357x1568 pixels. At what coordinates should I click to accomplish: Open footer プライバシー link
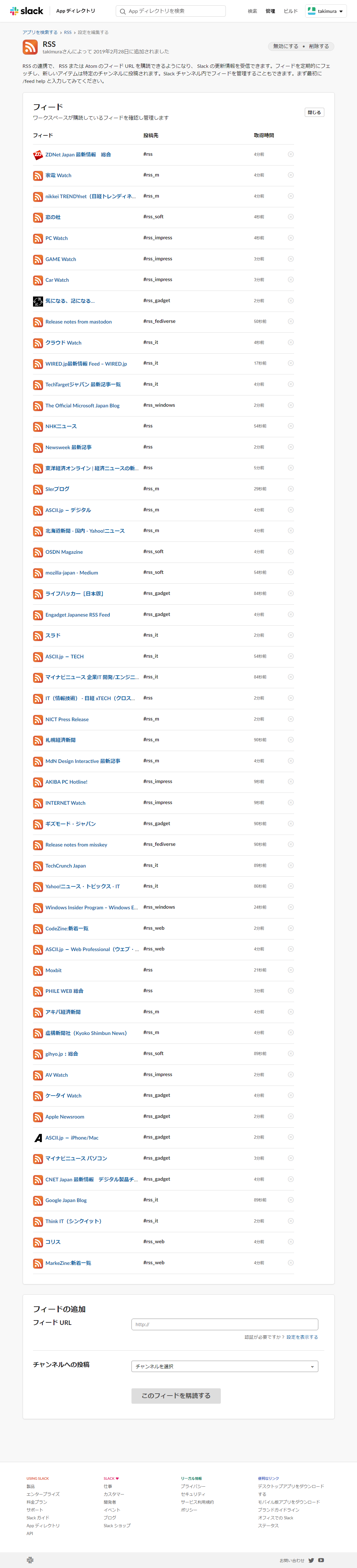point(193,1486)
